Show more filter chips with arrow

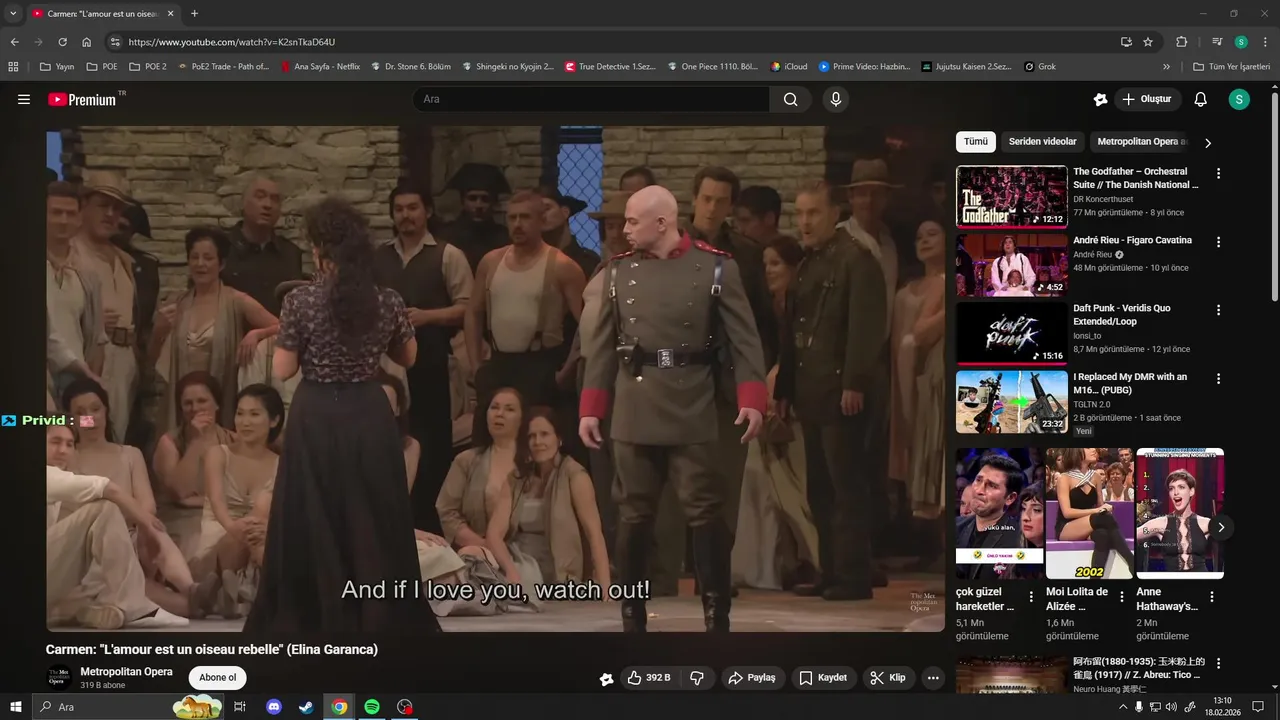pos(1207,143)
